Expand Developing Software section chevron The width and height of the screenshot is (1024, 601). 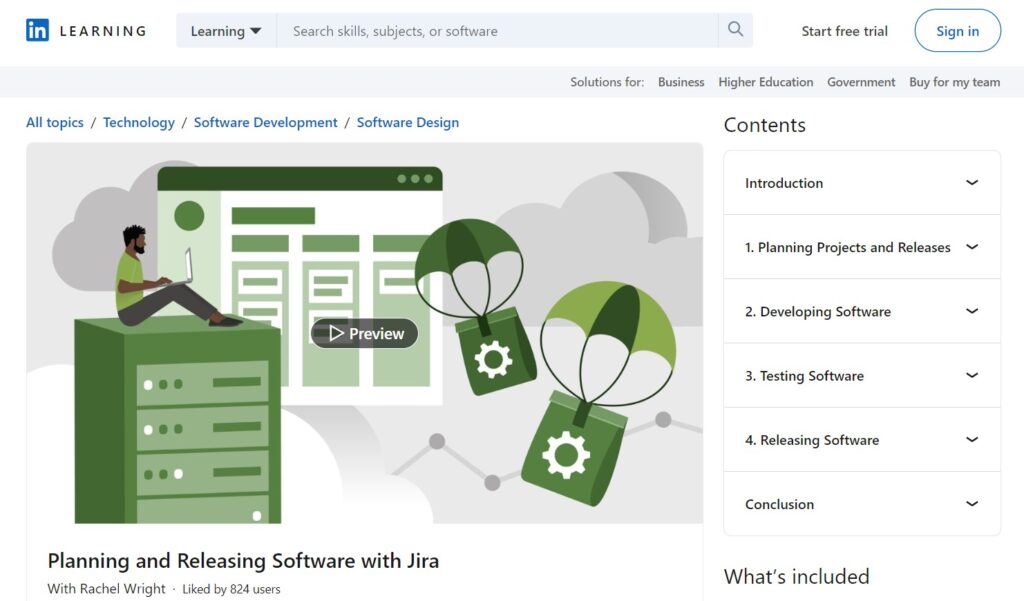(972, 311)
